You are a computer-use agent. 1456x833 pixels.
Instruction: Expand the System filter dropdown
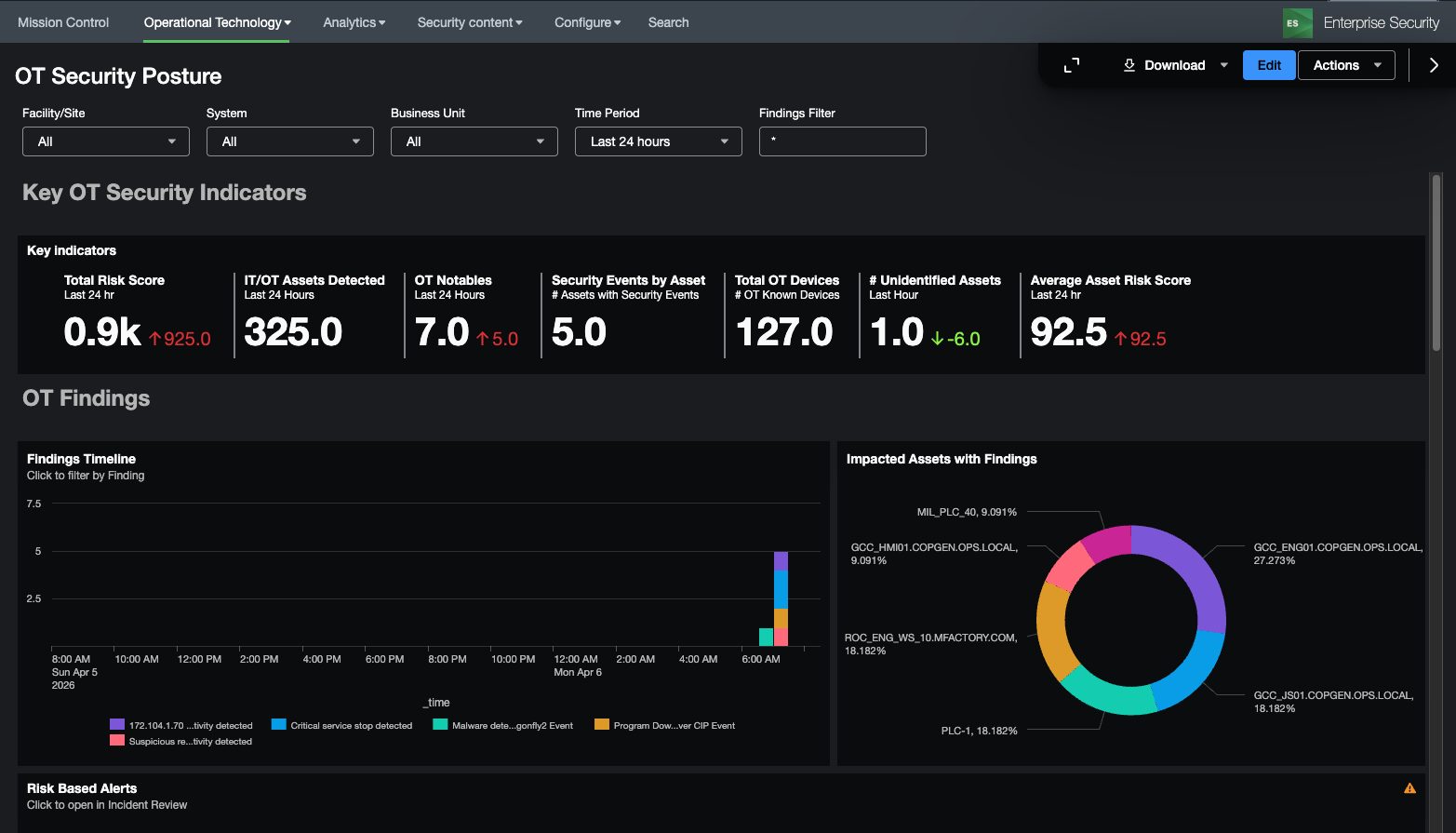(x=290, y=141)
